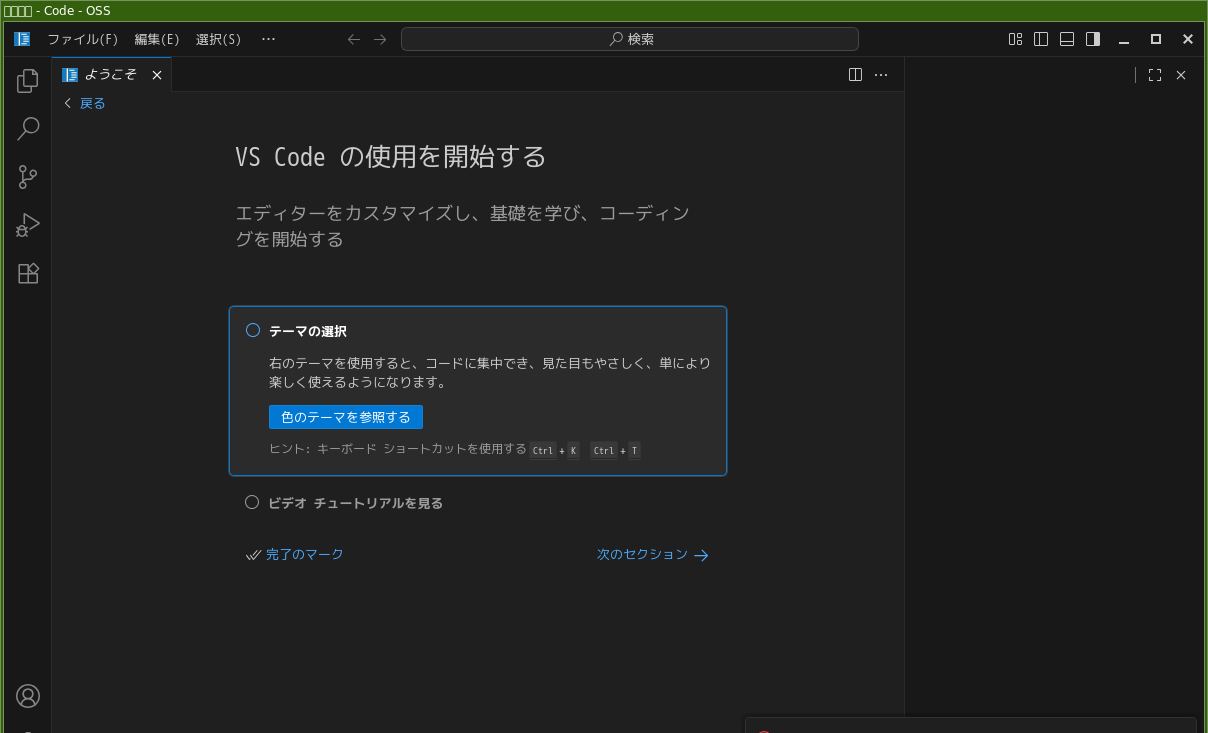The image size is (1208, 733).
Task: Go forward with the right arrow
Action: click(380, 39)
